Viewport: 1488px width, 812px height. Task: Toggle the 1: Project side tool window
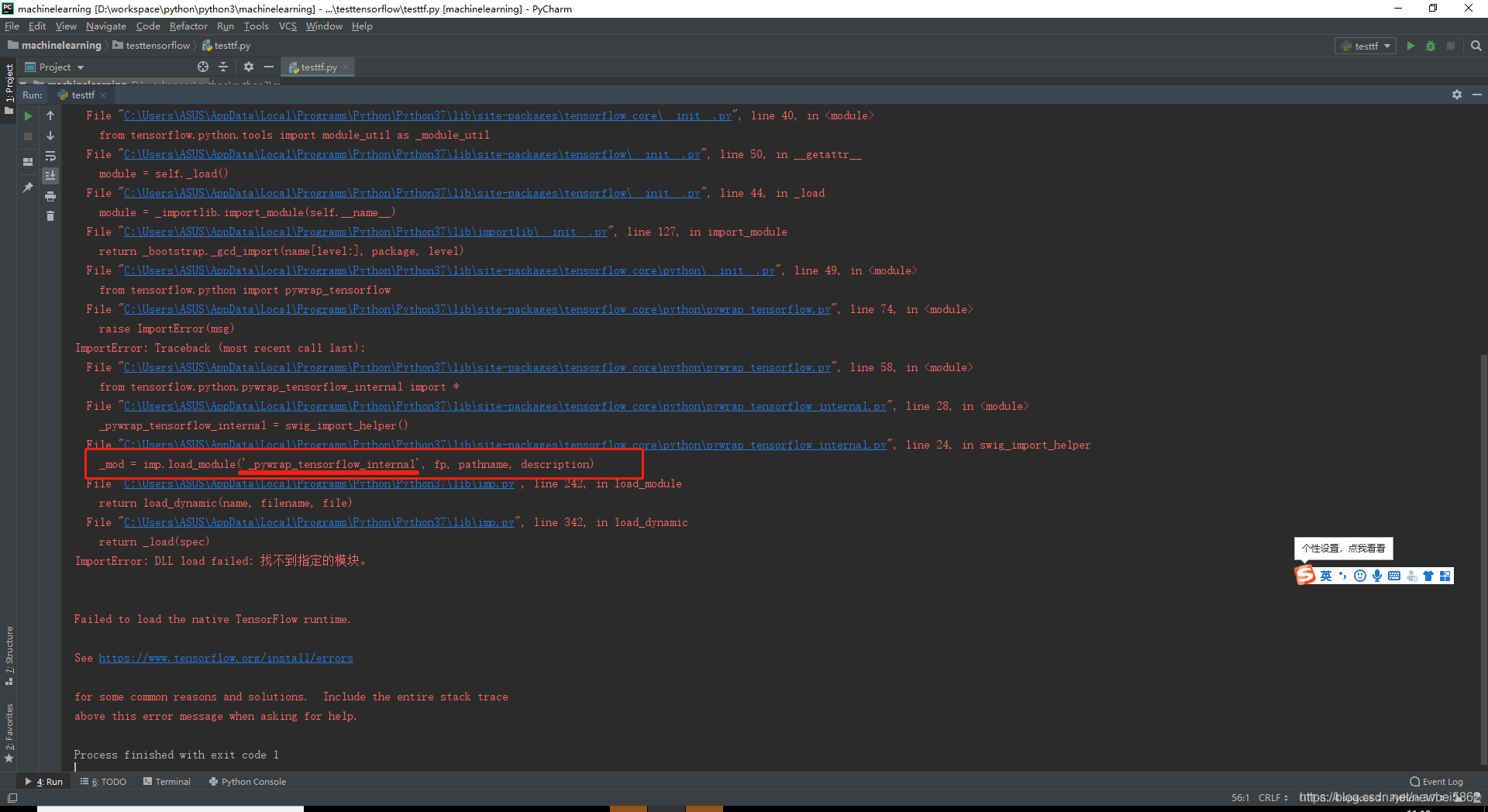[9, 88]
